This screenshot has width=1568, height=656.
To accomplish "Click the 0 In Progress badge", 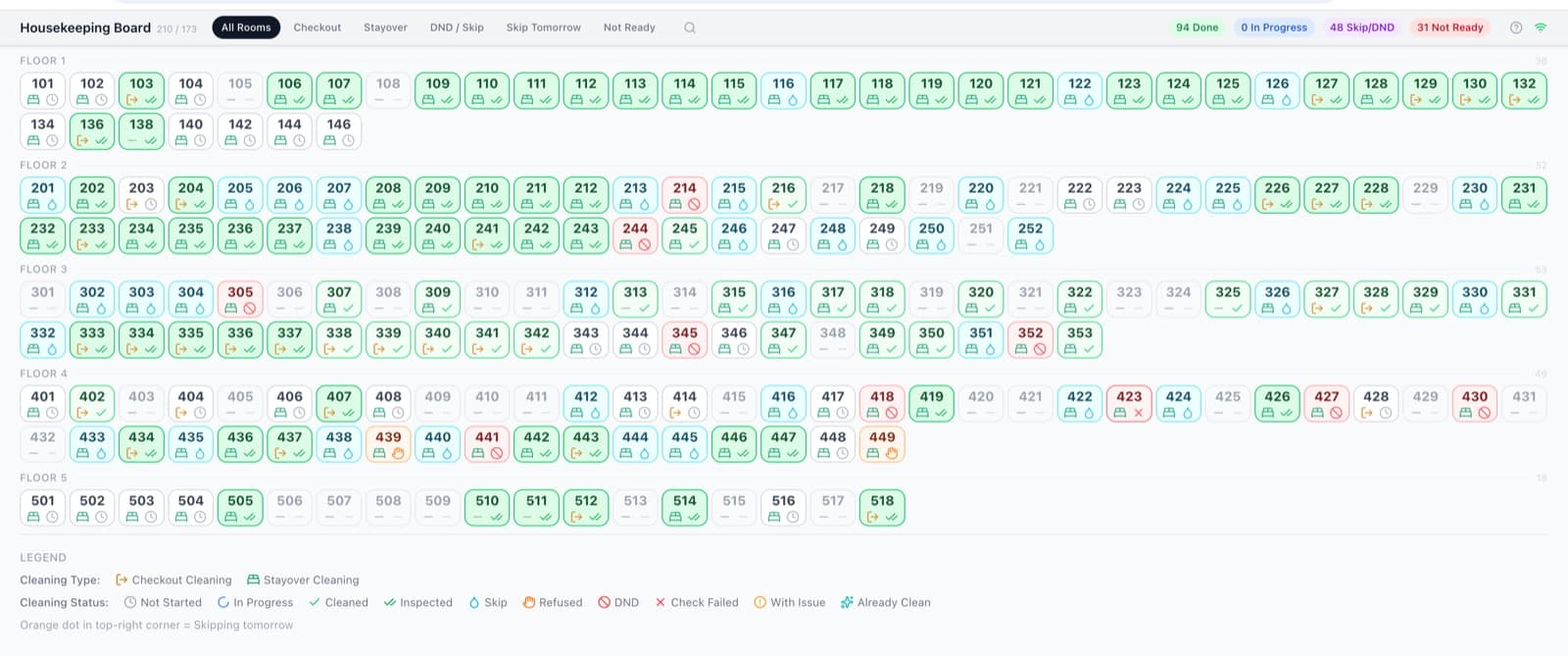I will 1273,27.
